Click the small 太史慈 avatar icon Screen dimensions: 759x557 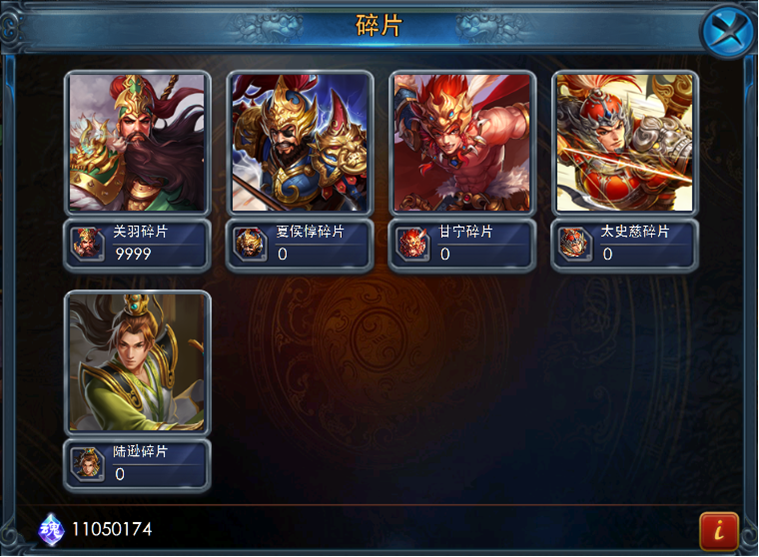tap(576, 243)
